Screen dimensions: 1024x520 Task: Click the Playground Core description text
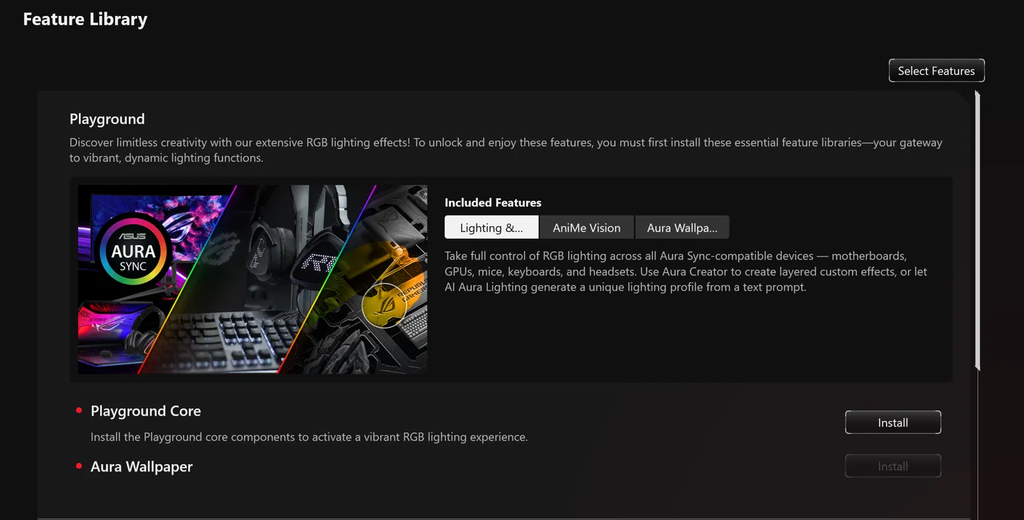(x=309, y=437)
